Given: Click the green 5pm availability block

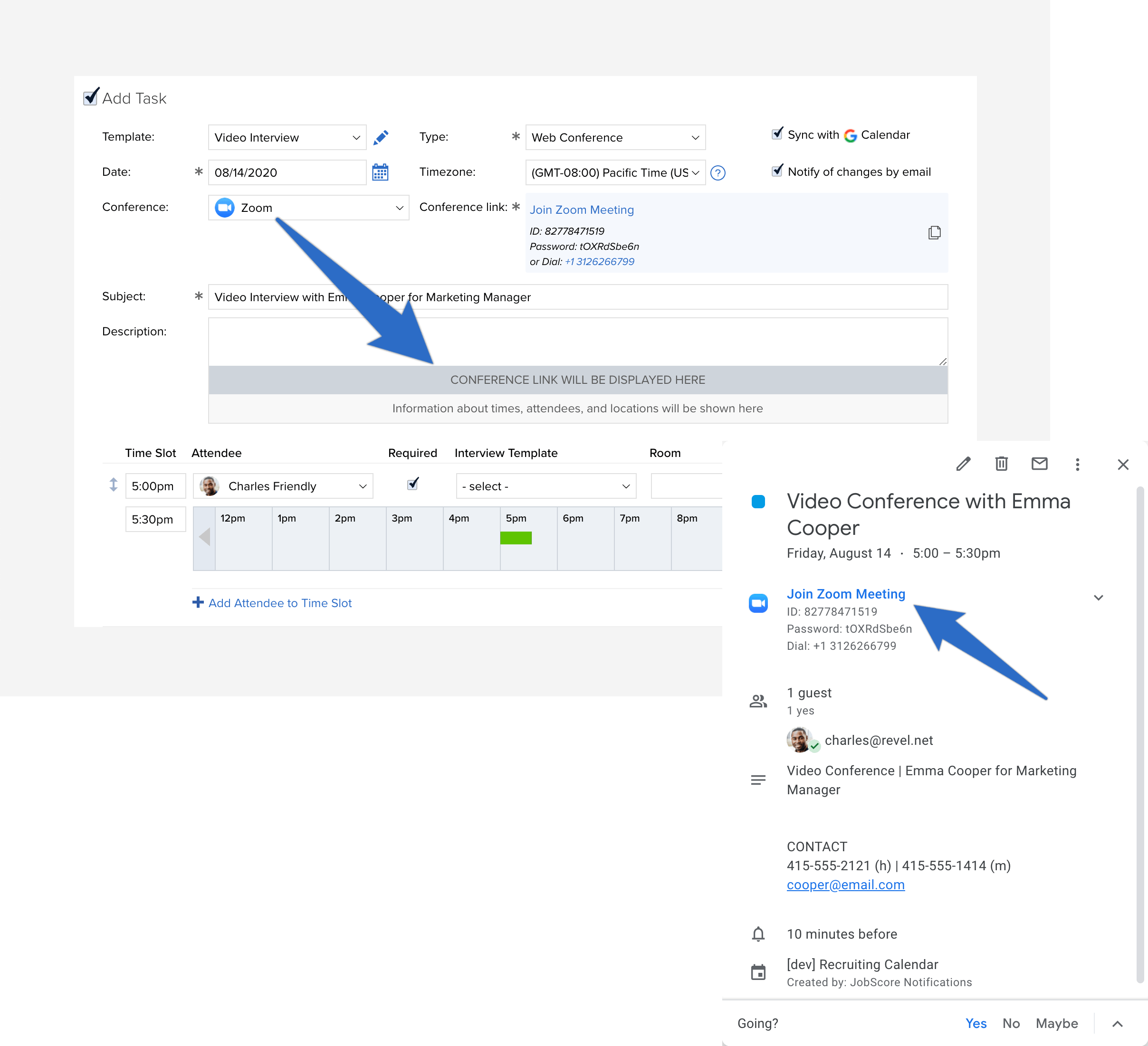Looking at the screenshot, I should [516, 538].
